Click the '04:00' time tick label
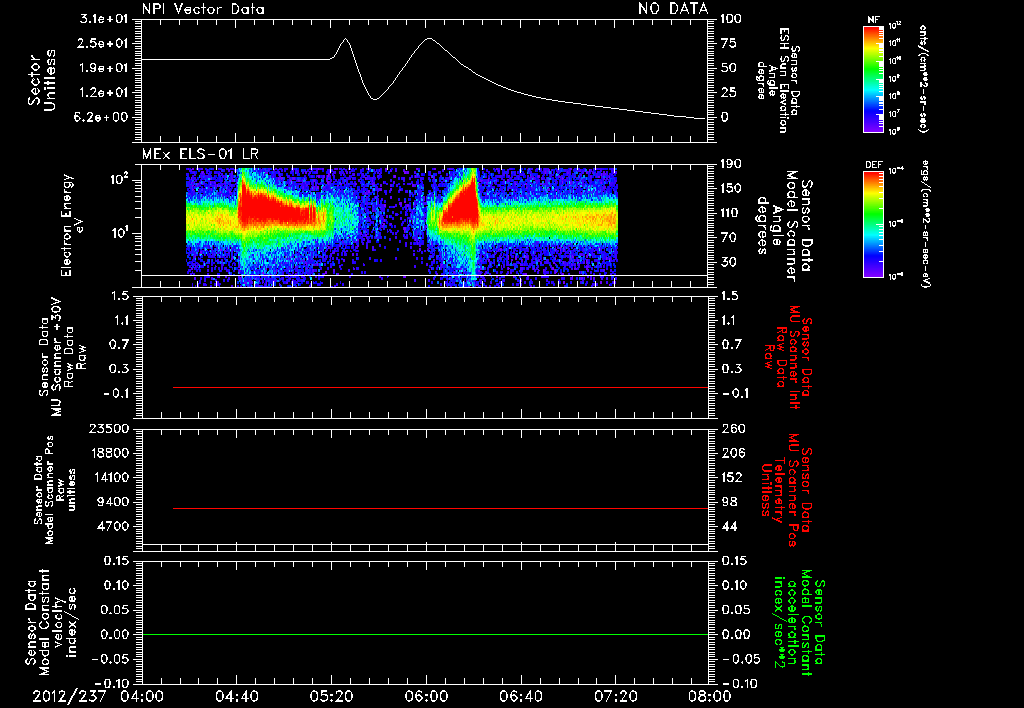Image resolution: width=1024 pixels, height=708 pixels. tap(142, 696)
